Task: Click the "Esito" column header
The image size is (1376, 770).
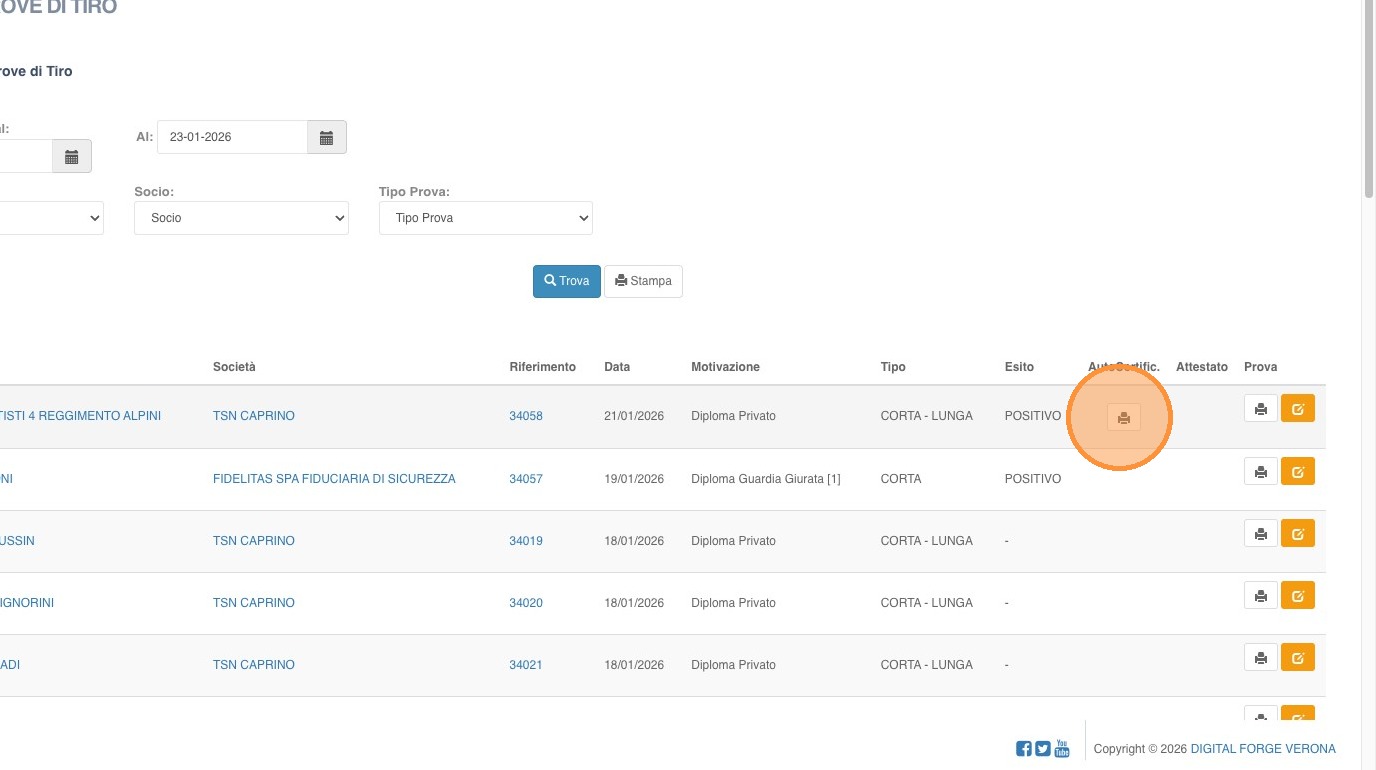Action: coord(1019,367)
